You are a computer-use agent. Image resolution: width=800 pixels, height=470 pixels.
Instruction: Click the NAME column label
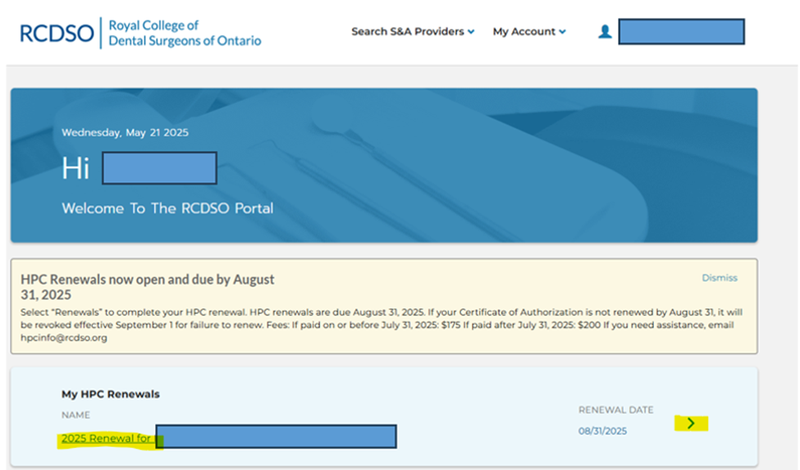[x=76, y=415]
